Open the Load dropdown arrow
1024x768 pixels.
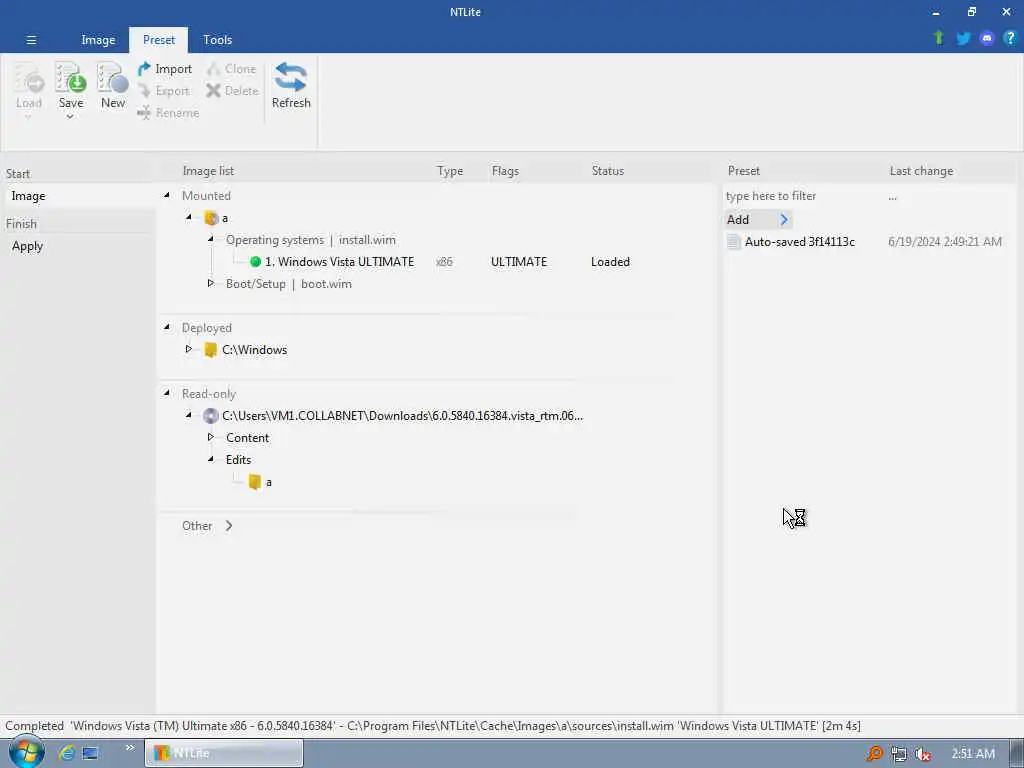click(x=28, y=117)
